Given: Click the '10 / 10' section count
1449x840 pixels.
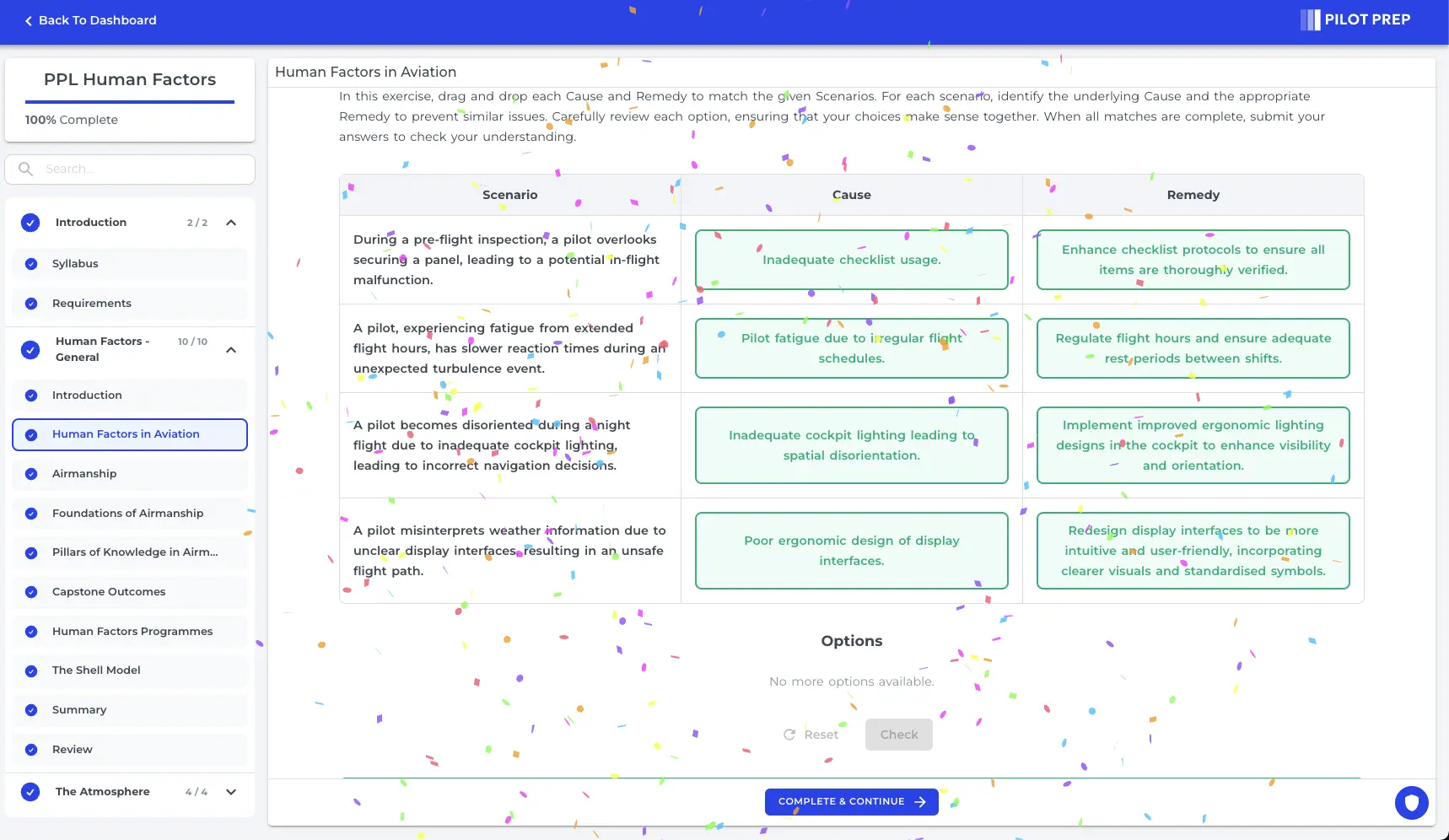Looking at the screenshot, I should [x=192, y=342].
